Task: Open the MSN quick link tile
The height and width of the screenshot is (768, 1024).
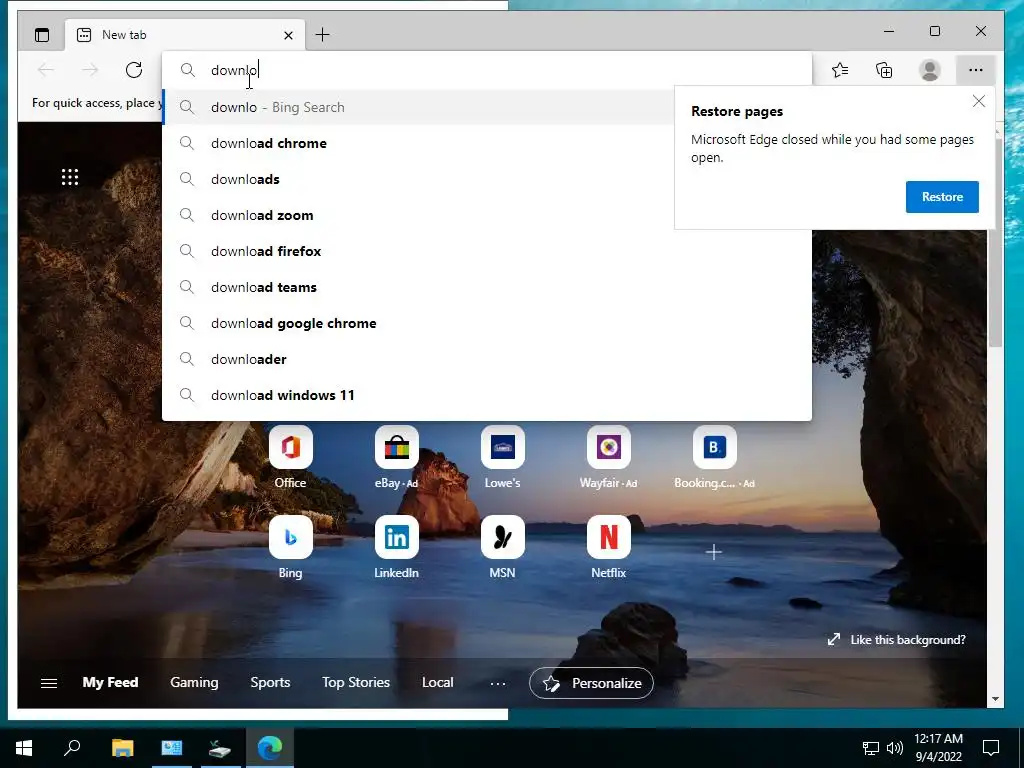Action: (x=502, y=547)
